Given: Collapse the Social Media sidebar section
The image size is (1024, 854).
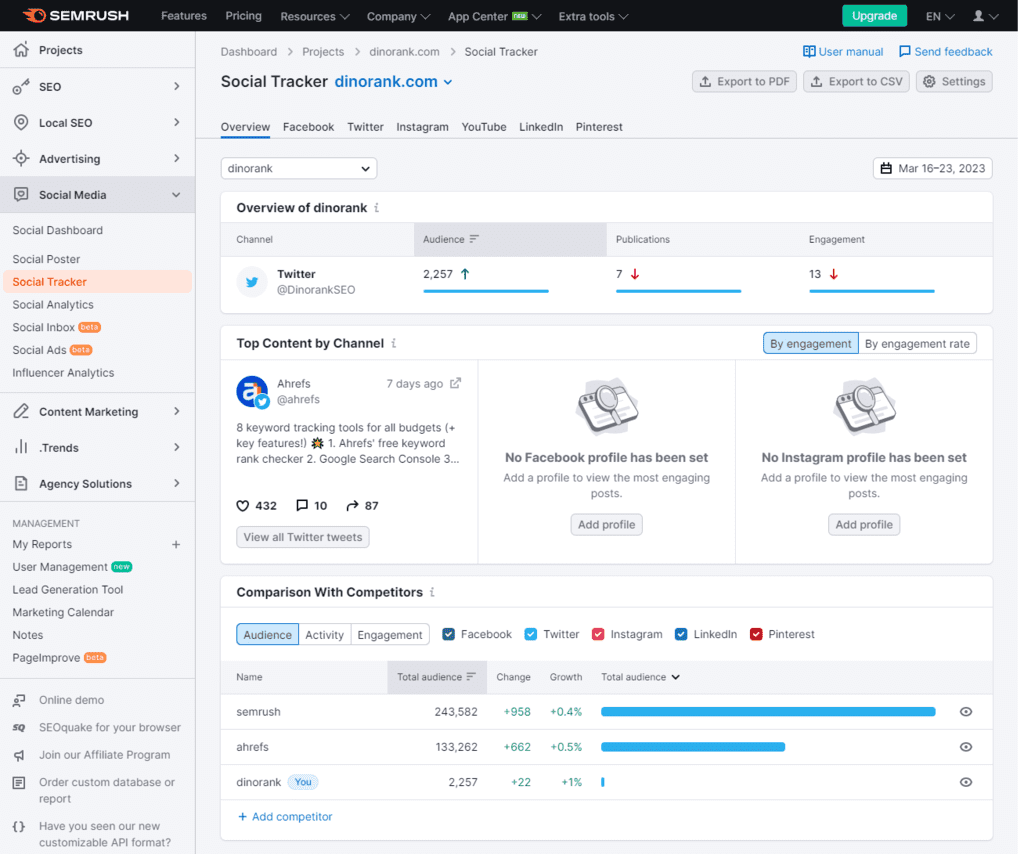Looking at the screenshot, I should point(176,195).
